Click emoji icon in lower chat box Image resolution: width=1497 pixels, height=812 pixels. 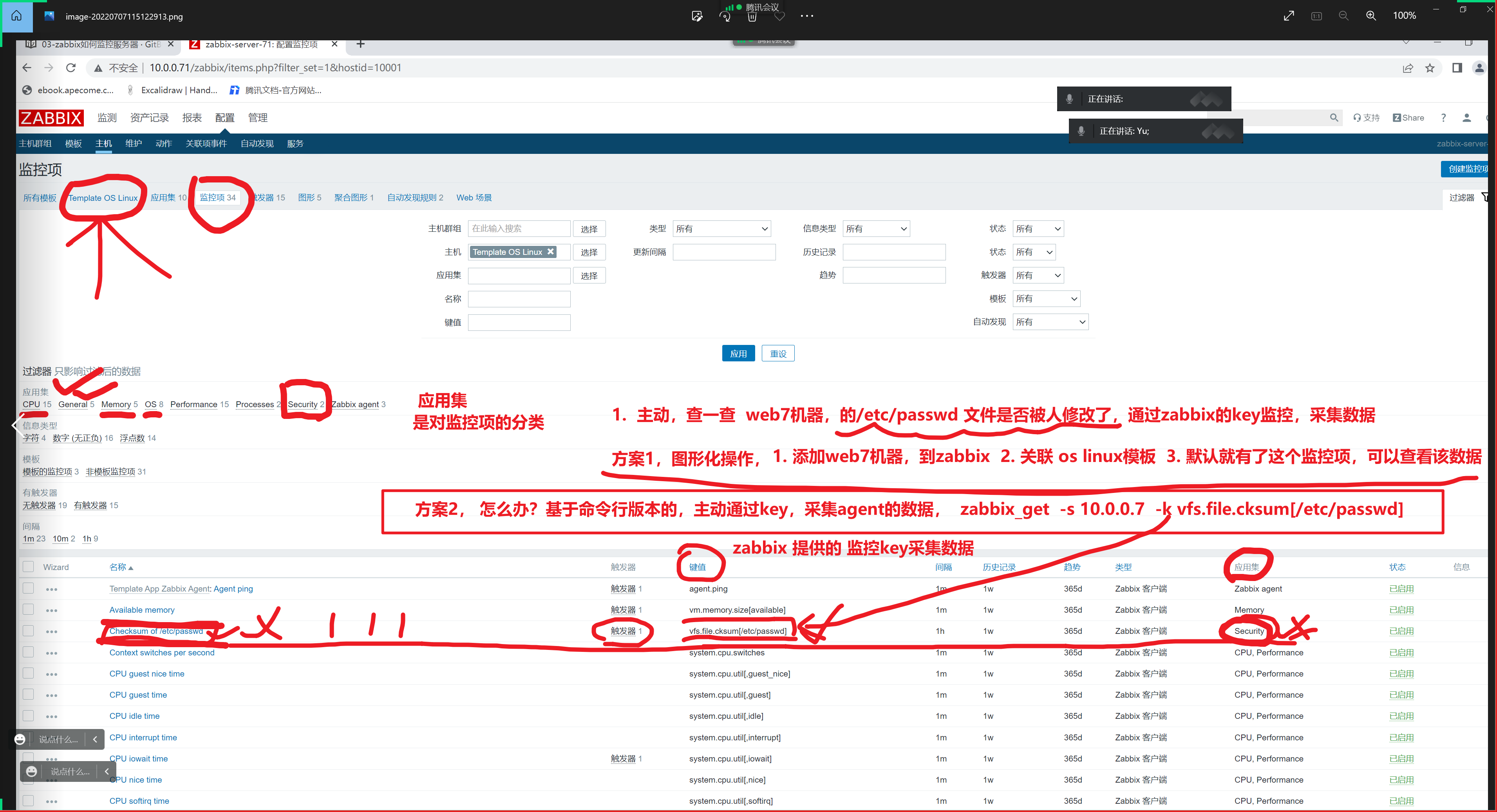(x=32, y=771)
